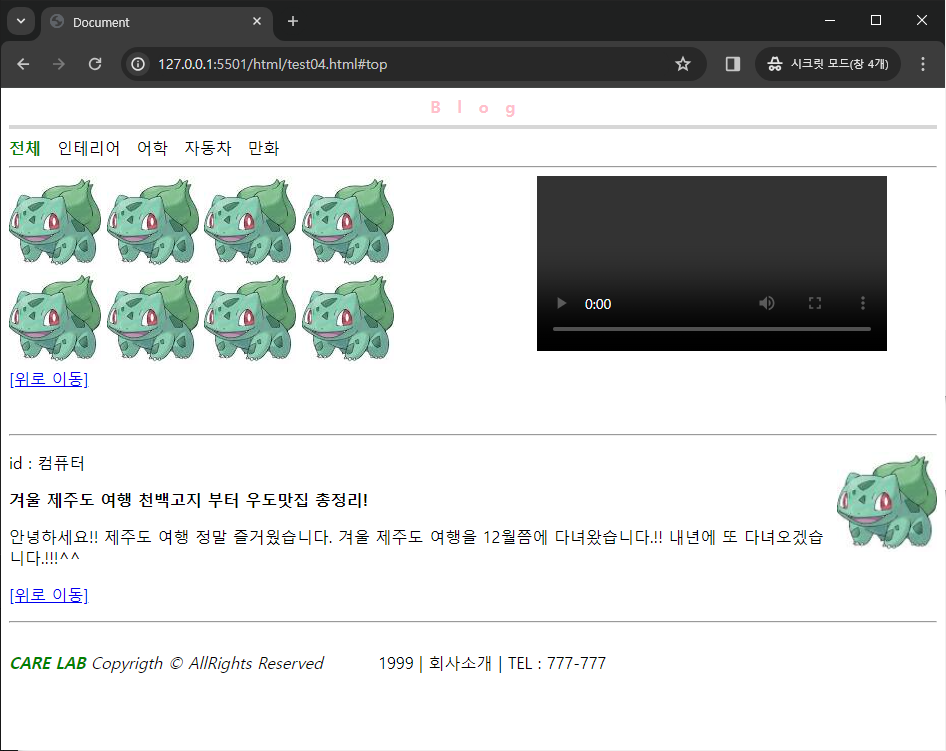
Task: Open the incognito mode indicator button
Action: pyautogui.click(x=827, y=64)
